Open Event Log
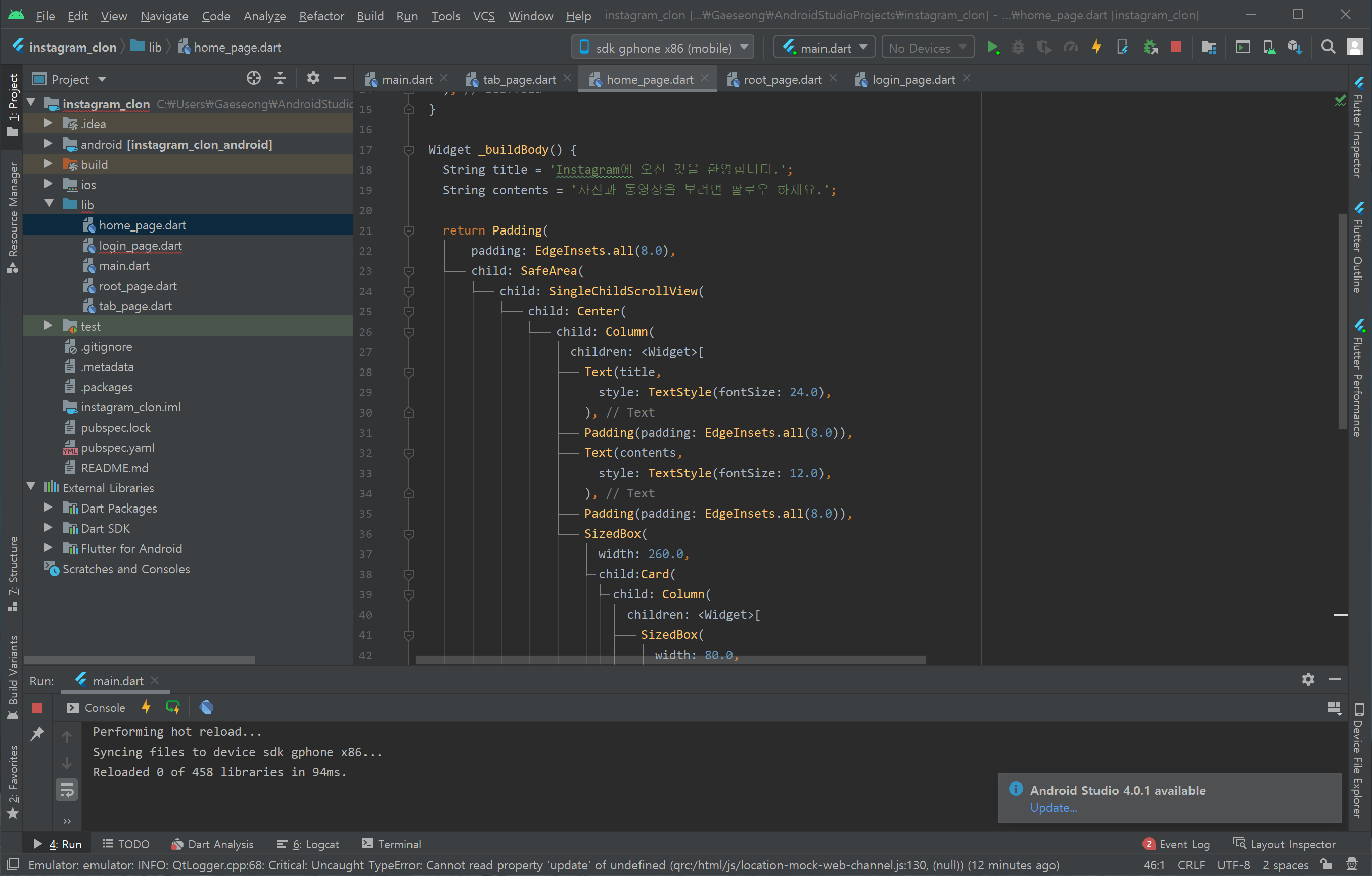1372x876 pixels. coord(1176,844)
